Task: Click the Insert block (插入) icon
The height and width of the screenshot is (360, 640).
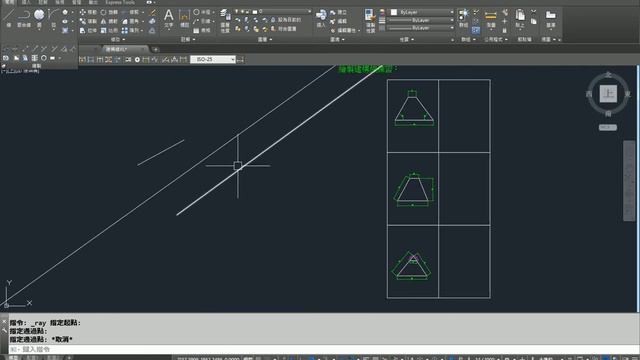Action: pos(321,18)
